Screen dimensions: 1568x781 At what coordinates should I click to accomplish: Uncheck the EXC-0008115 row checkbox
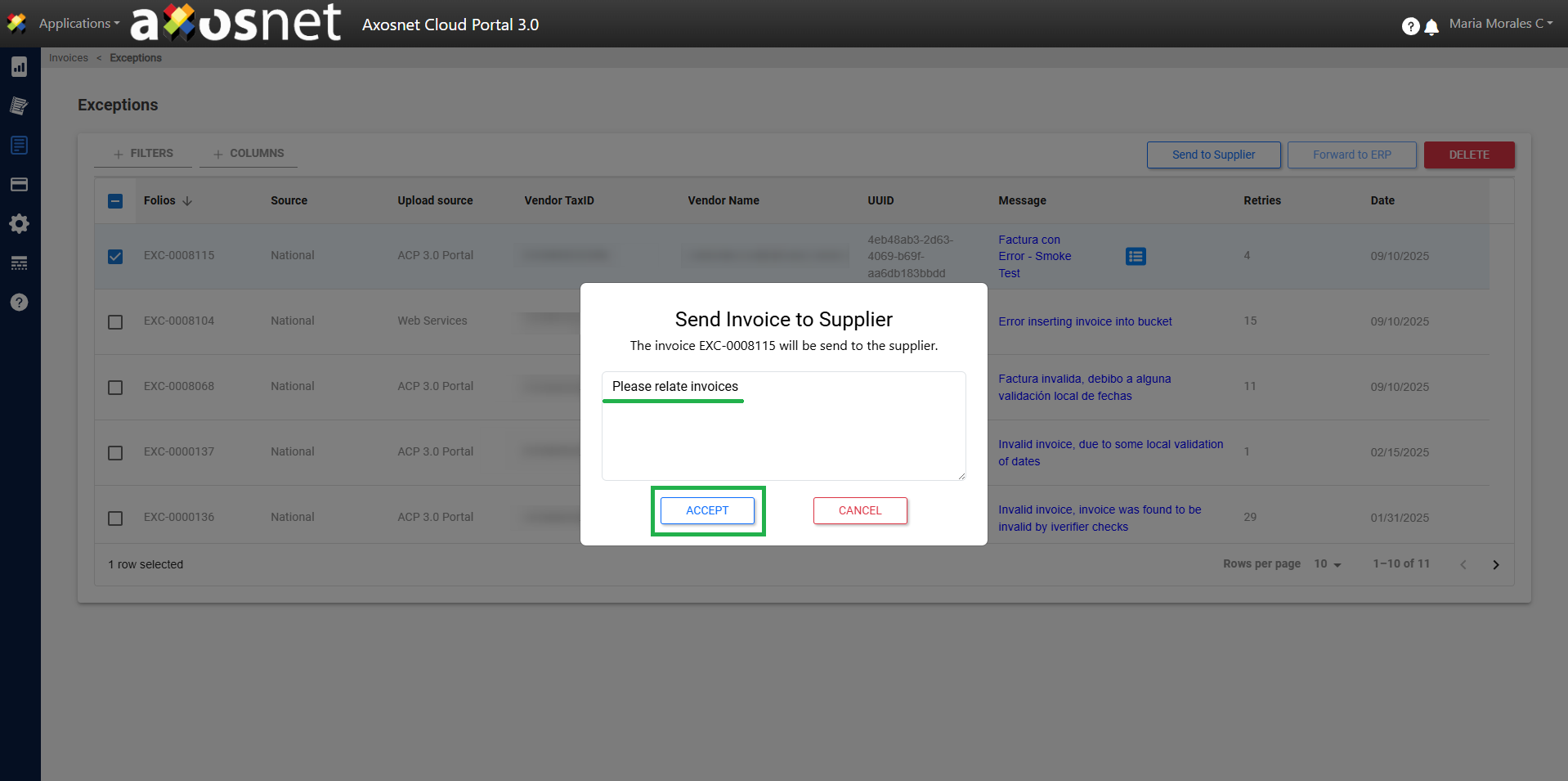tap(115, 257)
